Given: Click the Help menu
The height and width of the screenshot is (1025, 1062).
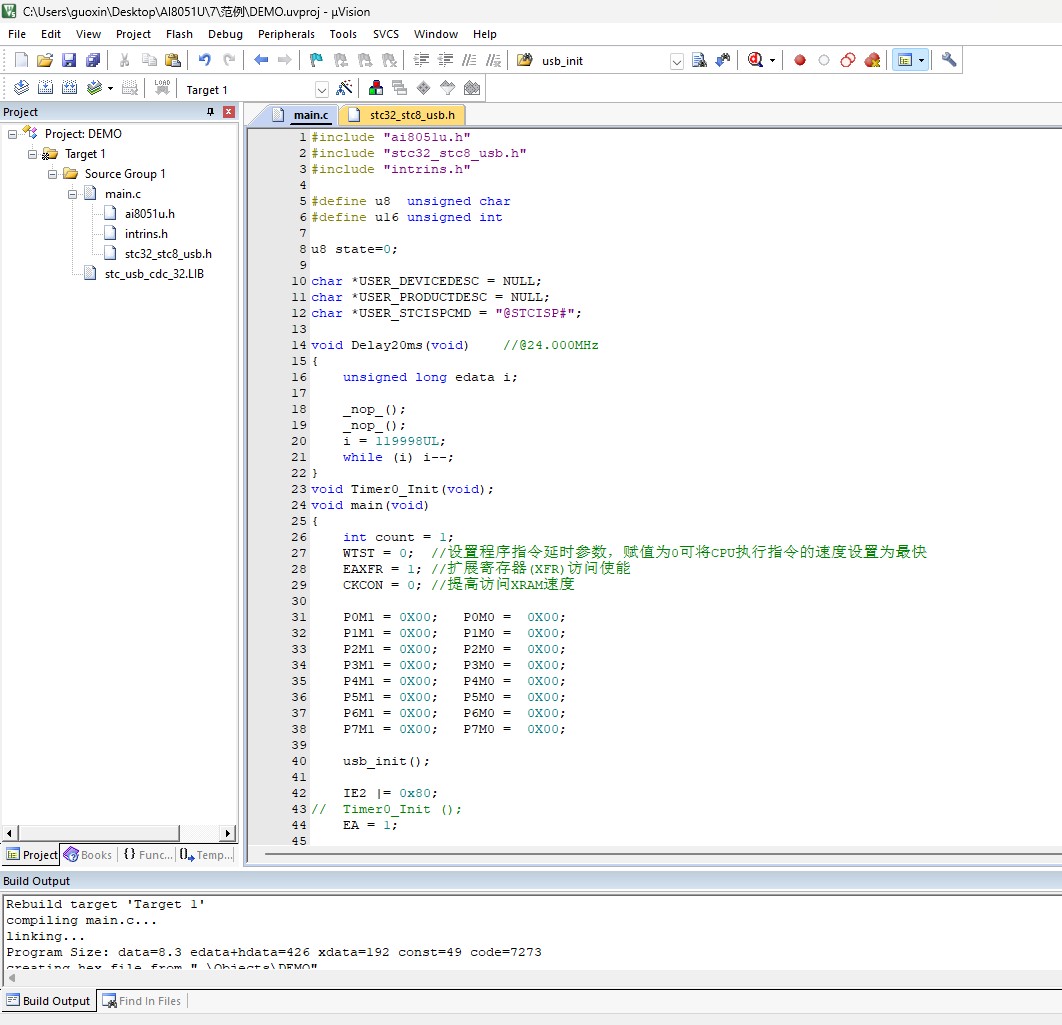Looking at the screenshot, I should click(484, 34).
